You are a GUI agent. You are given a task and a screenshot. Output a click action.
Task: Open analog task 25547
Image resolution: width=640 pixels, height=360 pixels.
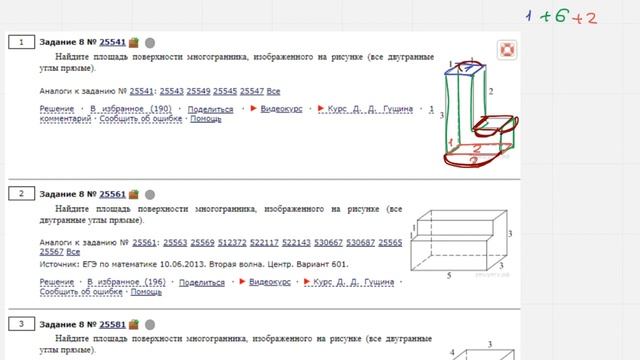(252, 91)
